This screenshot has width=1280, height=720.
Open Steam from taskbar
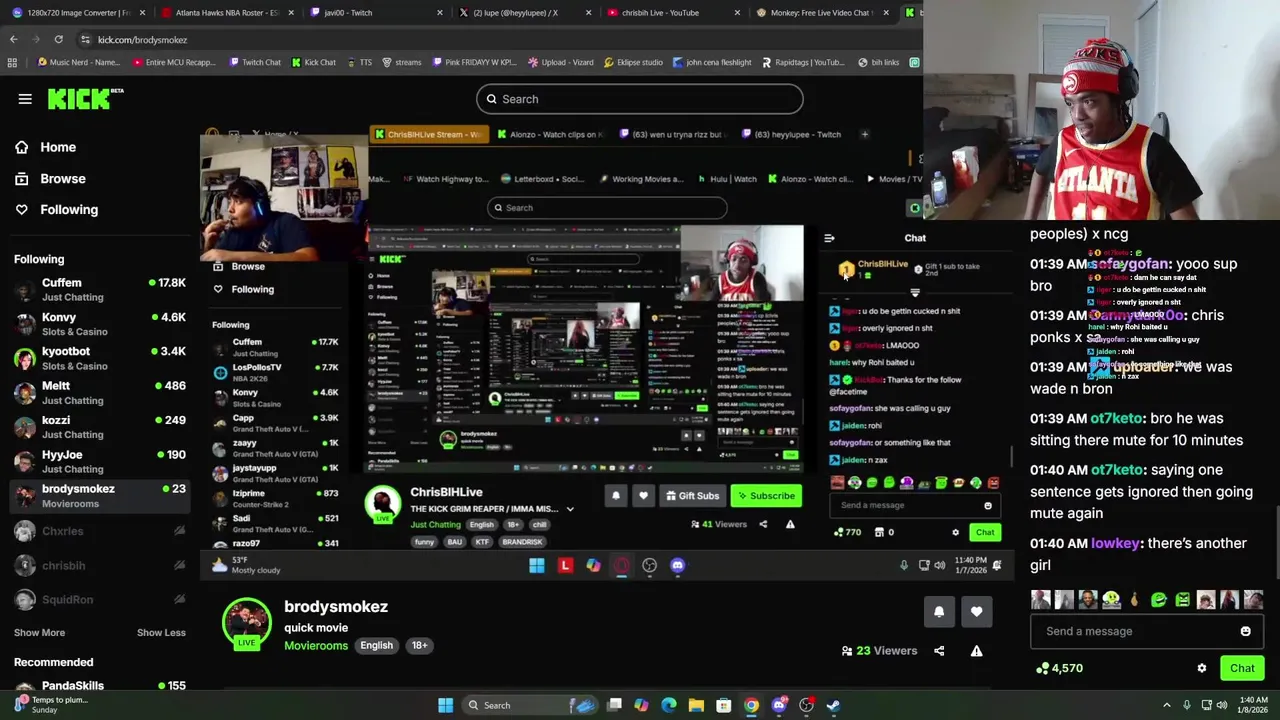833,705
